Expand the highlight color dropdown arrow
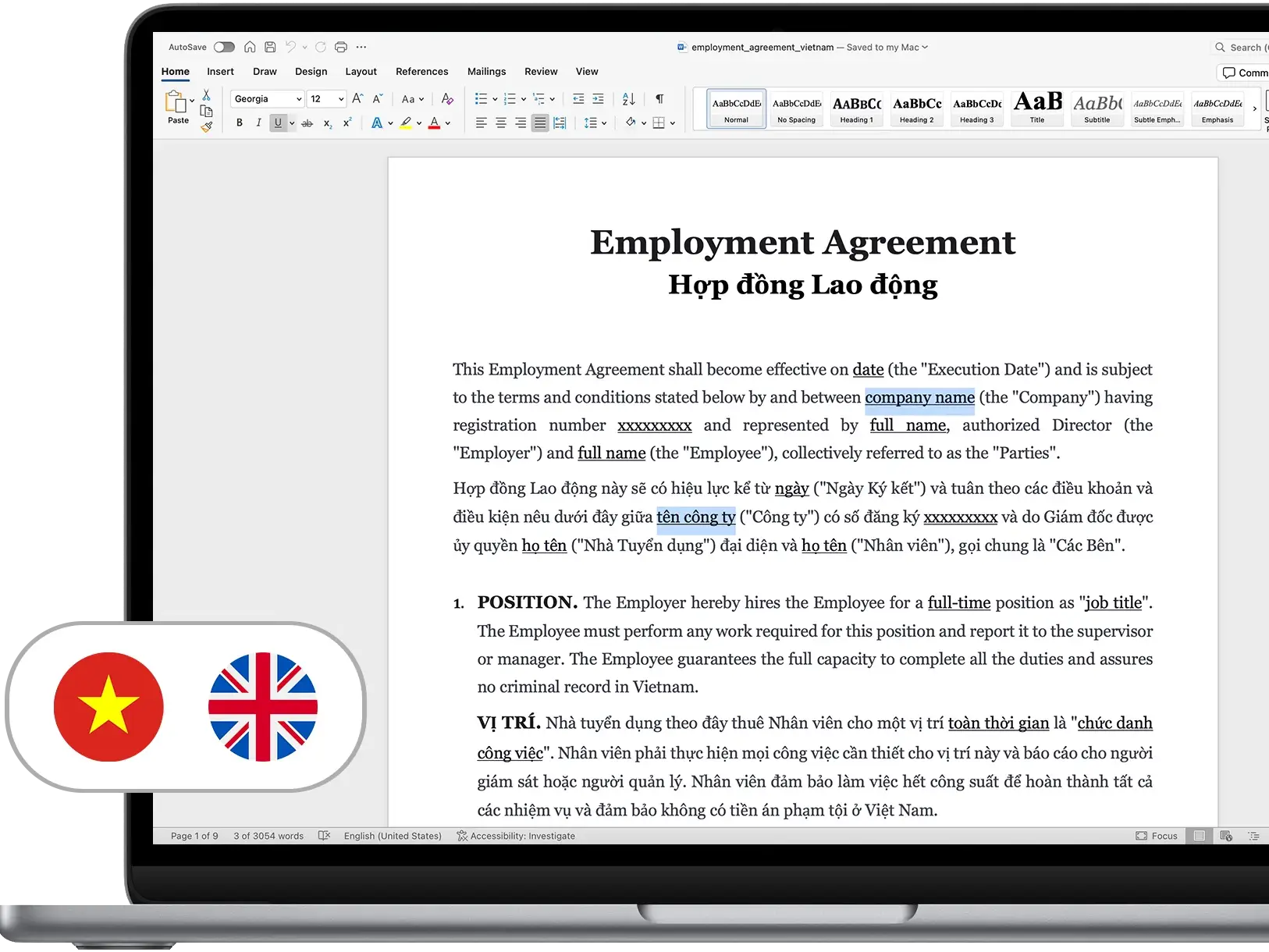The height and width of the screenshot is (952, 1269). click(x=419, y=123)
